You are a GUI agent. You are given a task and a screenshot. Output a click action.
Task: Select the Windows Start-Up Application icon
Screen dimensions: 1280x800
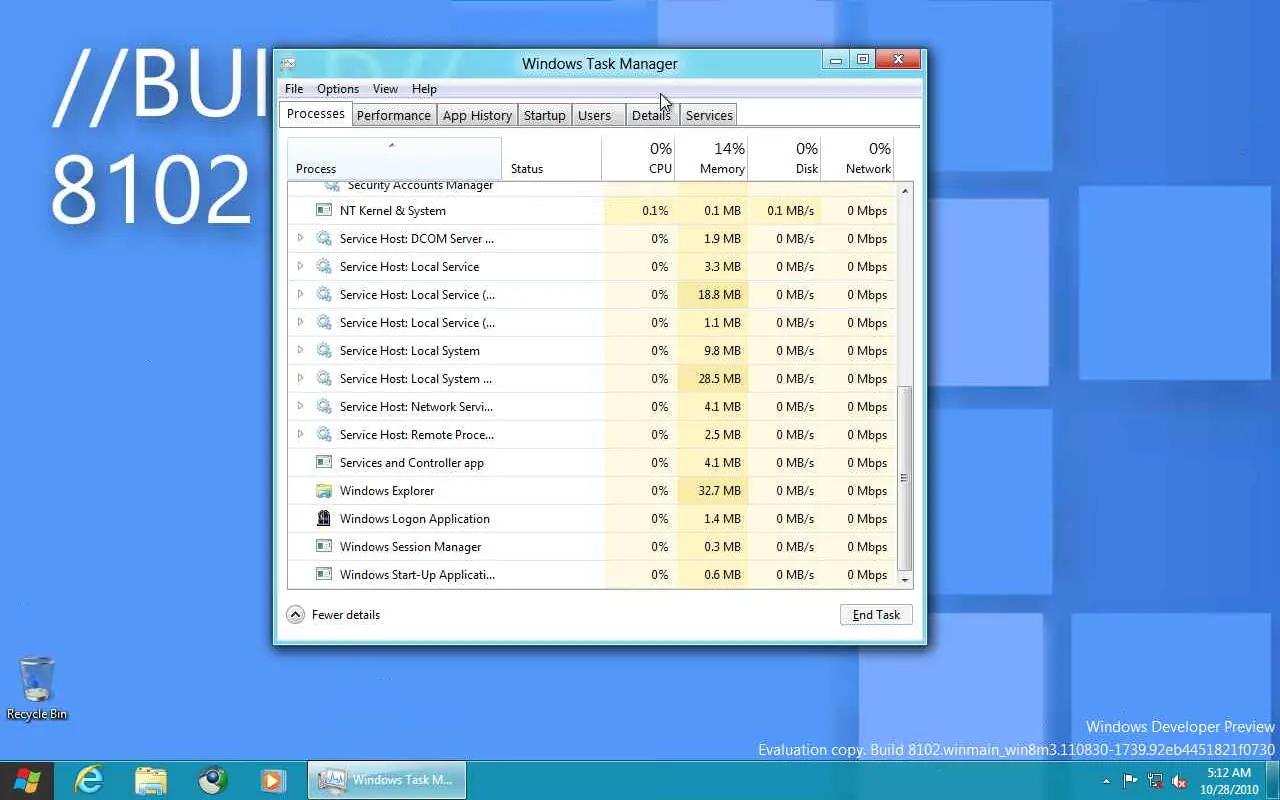(x=323, y=574)
